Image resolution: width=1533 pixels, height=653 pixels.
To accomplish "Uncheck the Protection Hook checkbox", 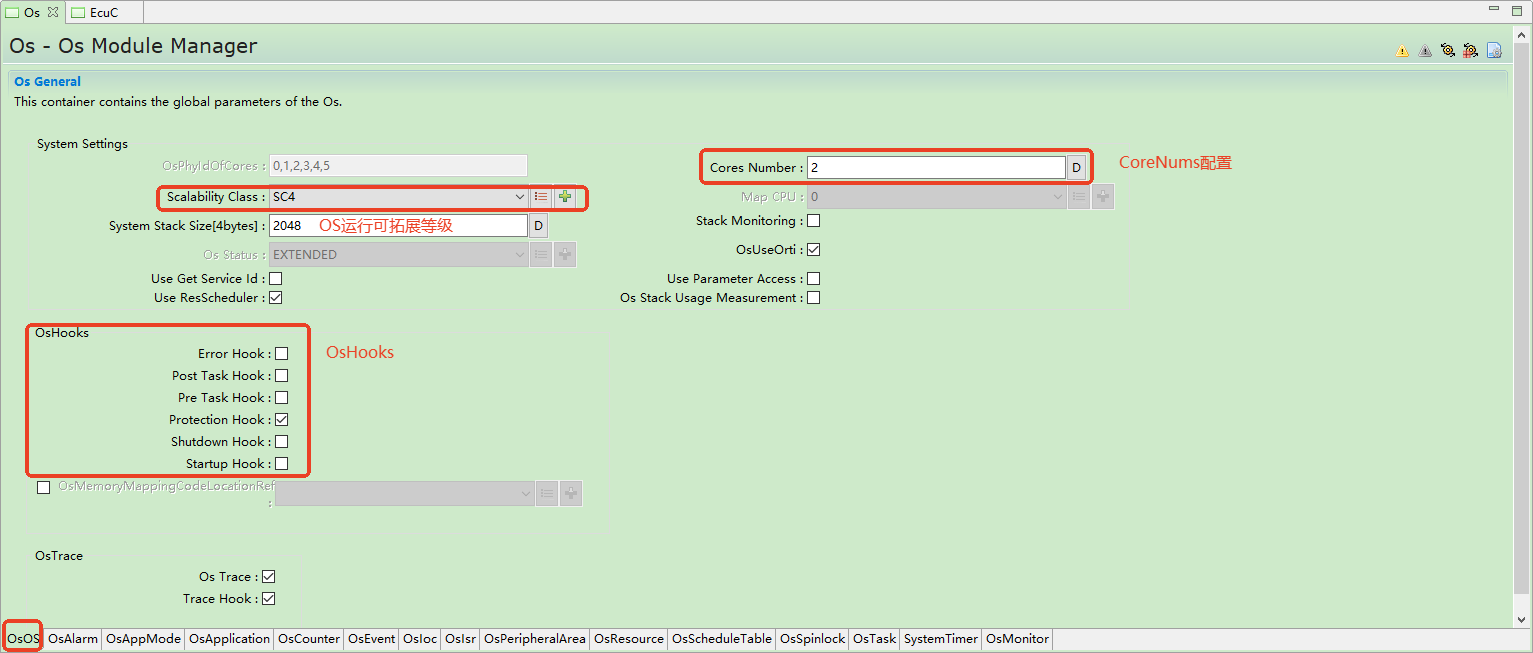I will pos(282,420).
